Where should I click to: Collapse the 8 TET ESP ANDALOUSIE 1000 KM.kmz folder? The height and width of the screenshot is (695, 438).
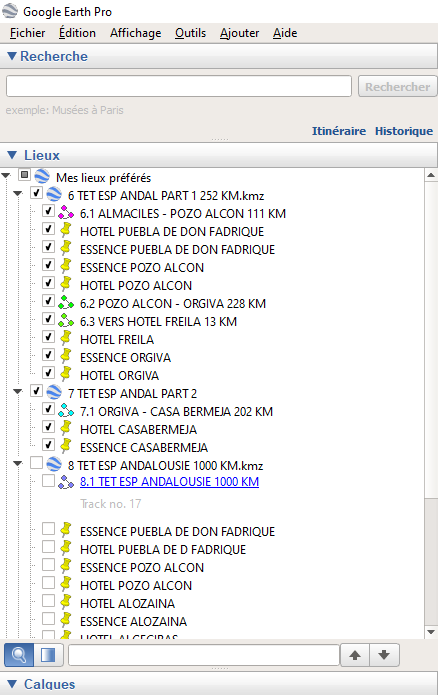18,464
